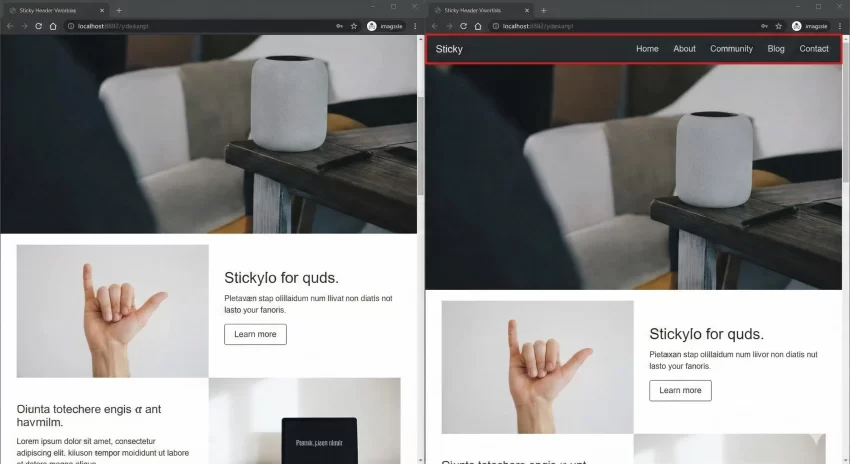Viewport: 850px width, 464px height.
Task: Open profile chip in left browser window
Action: coord(385,26)
